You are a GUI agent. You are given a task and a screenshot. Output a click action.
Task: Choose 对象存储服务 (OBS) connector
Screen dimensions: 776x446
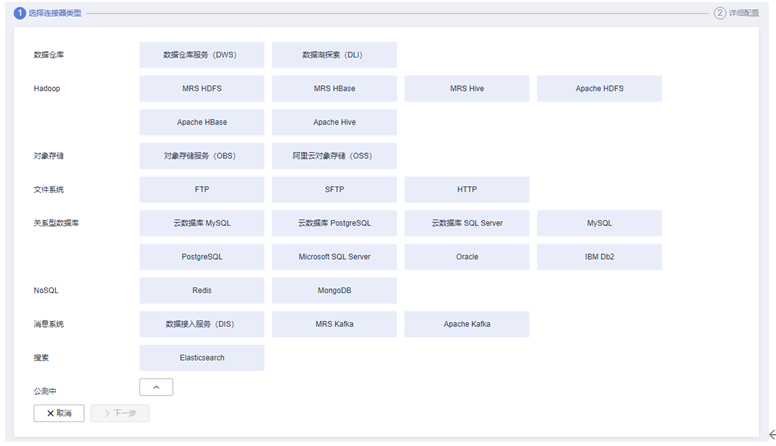pyautogui.click(x=201, y=156)
